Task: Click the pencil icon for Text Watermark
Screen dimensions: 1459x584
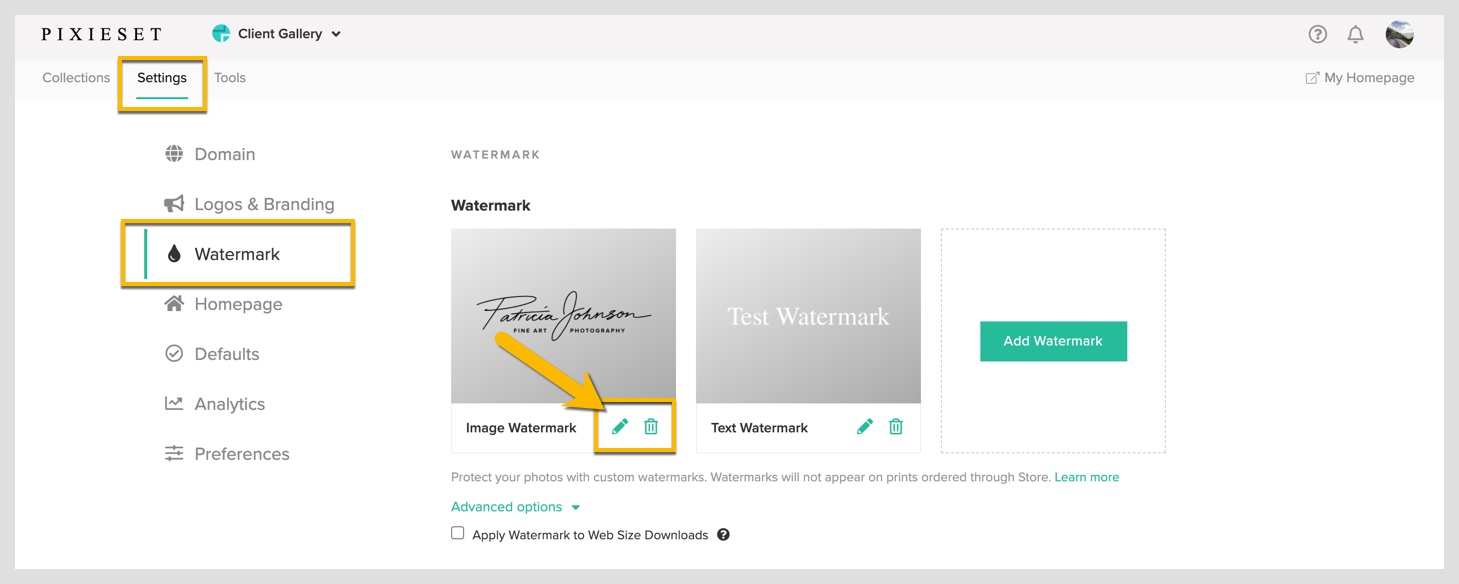Action: pyautogui.click(x=865, y=427)
